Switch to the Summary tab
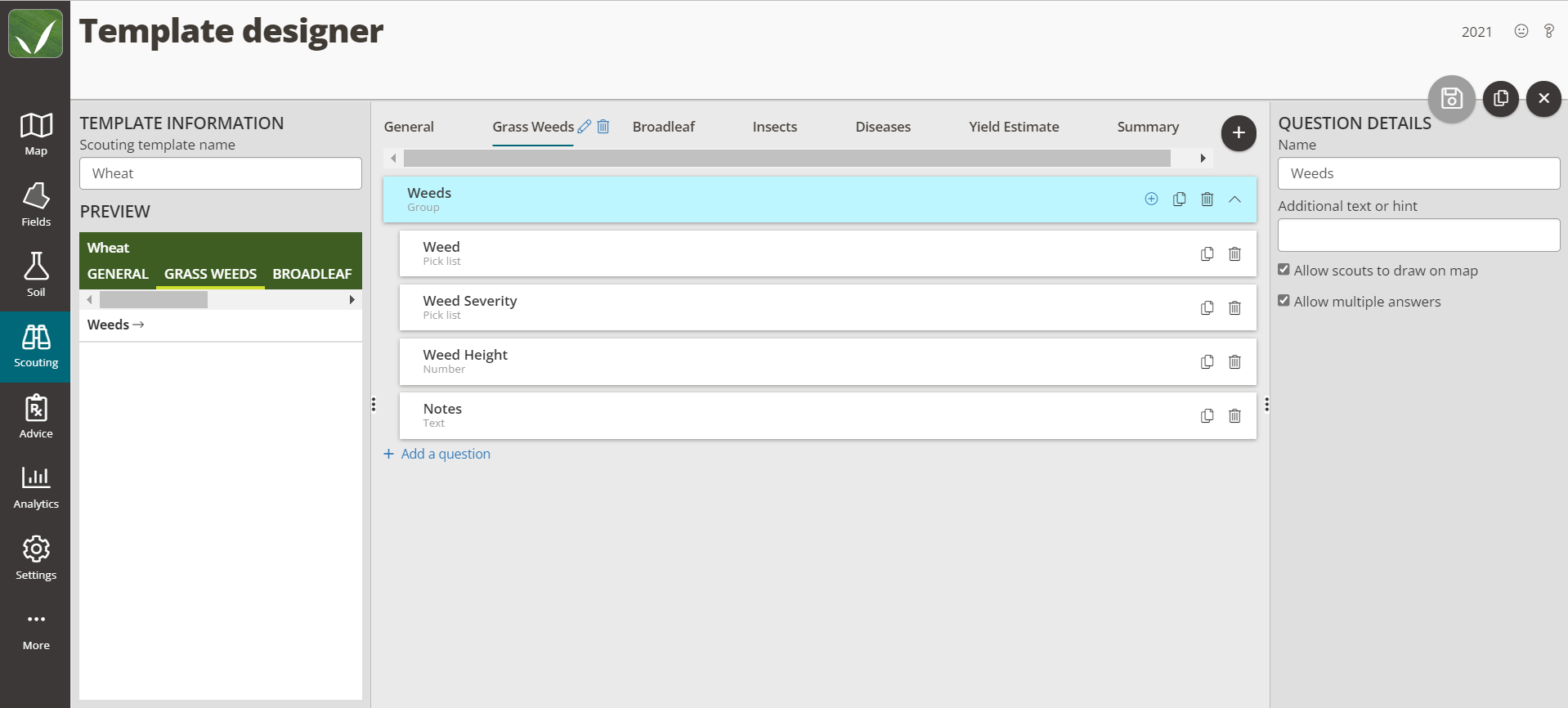This screenshot has height=708, width=1568. pos(1148,127)
